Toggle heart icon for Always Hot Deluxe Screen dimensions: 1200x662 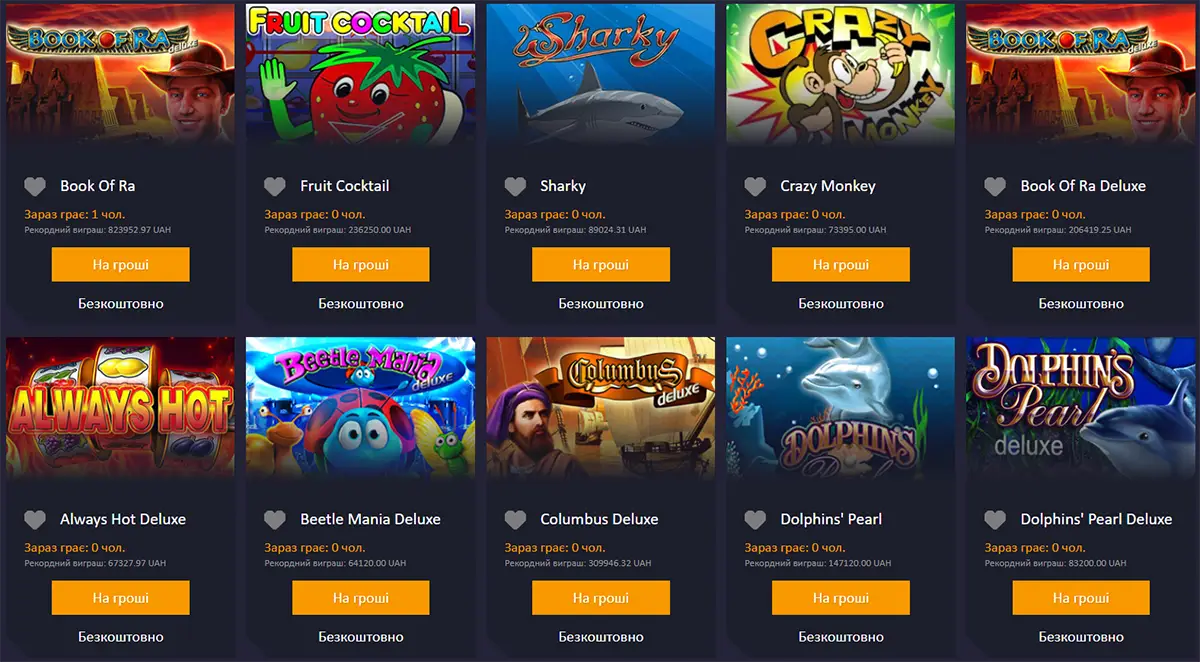[35, 520]
